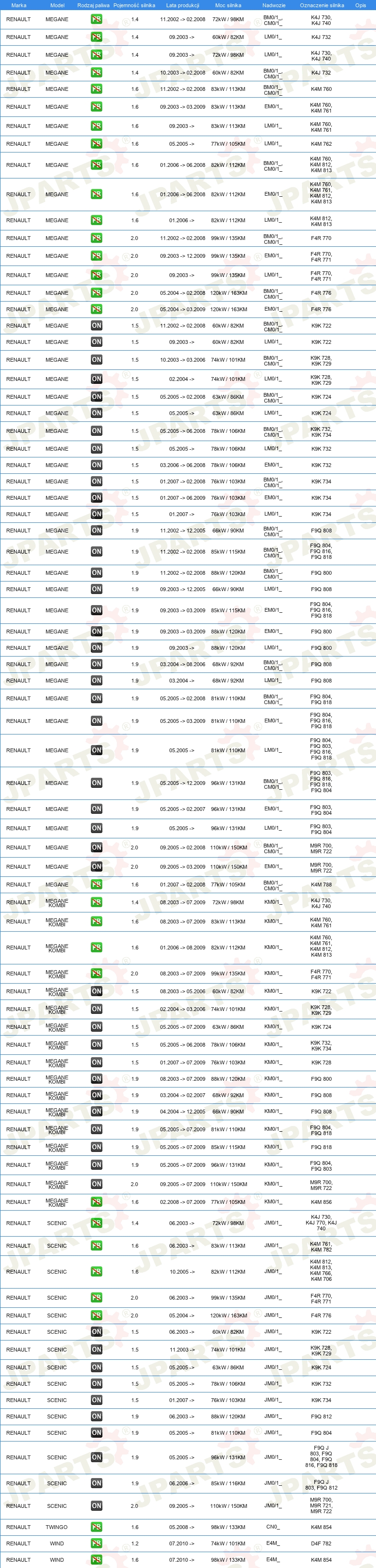
Task: Click the Oznaczenie silnika column header
Action: (322, 5)
